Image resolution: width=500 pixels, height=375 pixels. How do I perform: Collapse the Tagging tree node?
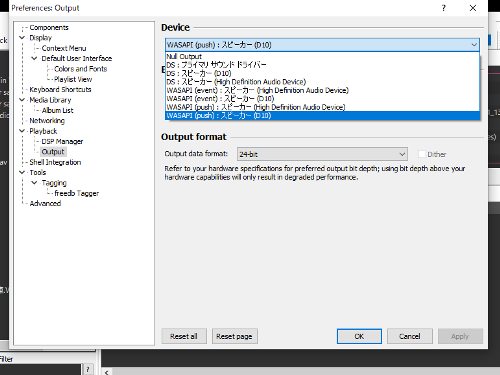point(34,183)
